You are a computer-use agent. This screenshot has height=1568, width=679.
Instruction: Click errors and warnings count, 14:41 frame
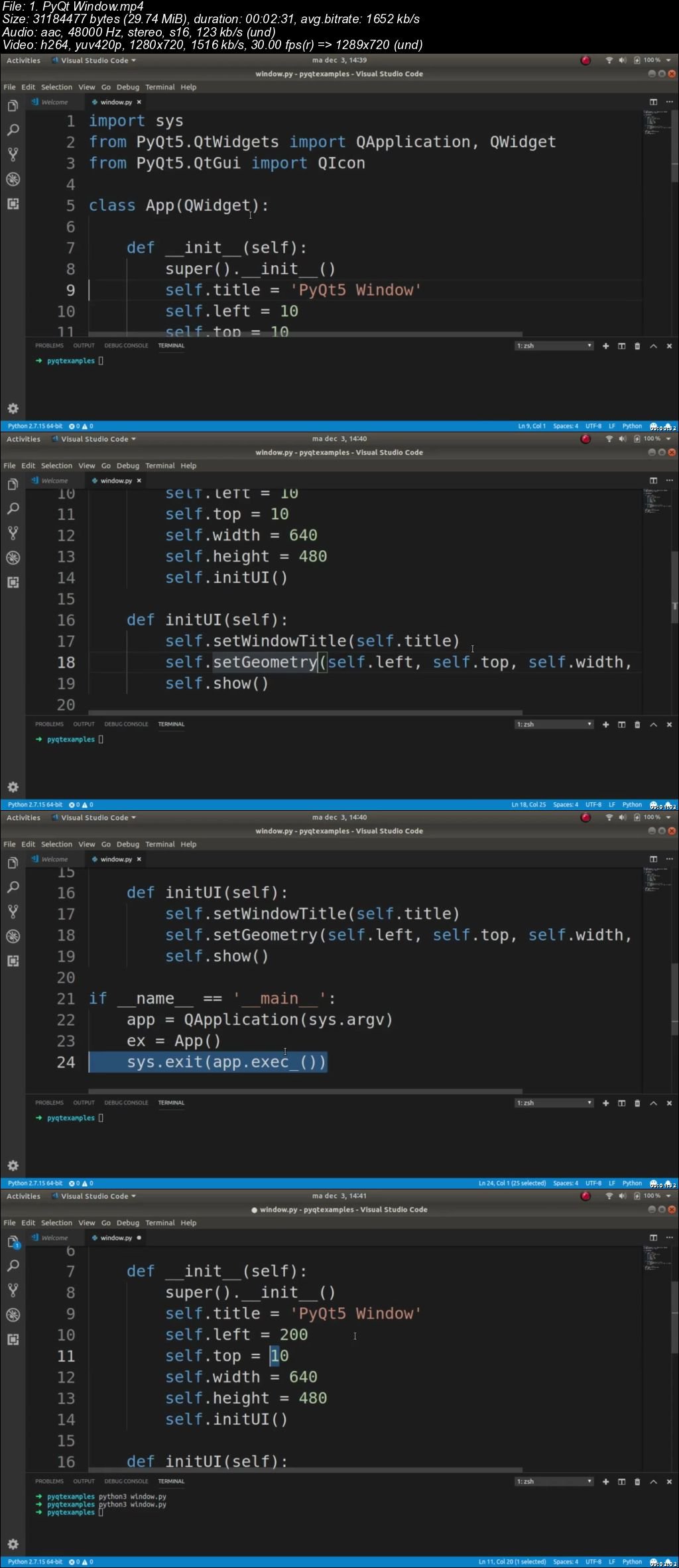coord(81,1562)
